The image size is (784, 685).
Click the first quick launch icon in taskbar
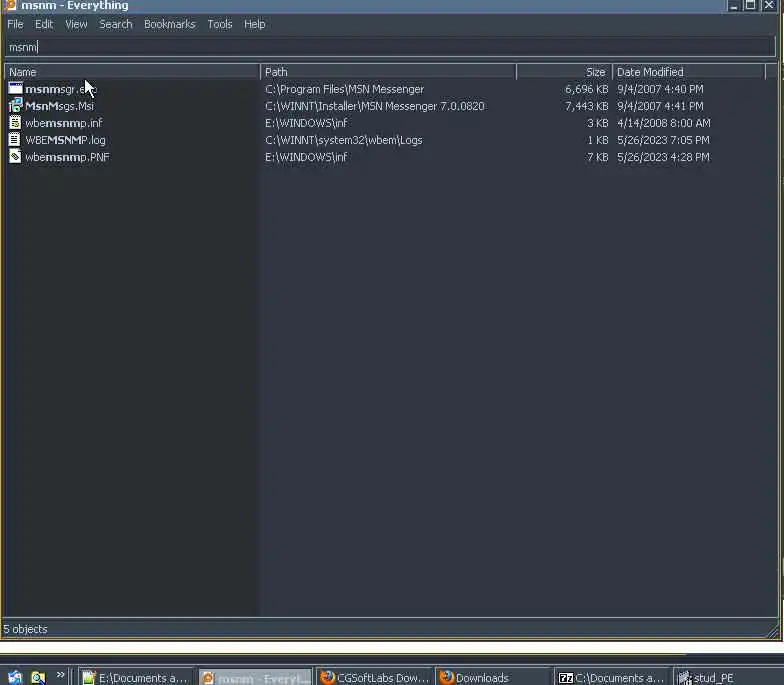(15, 678)
